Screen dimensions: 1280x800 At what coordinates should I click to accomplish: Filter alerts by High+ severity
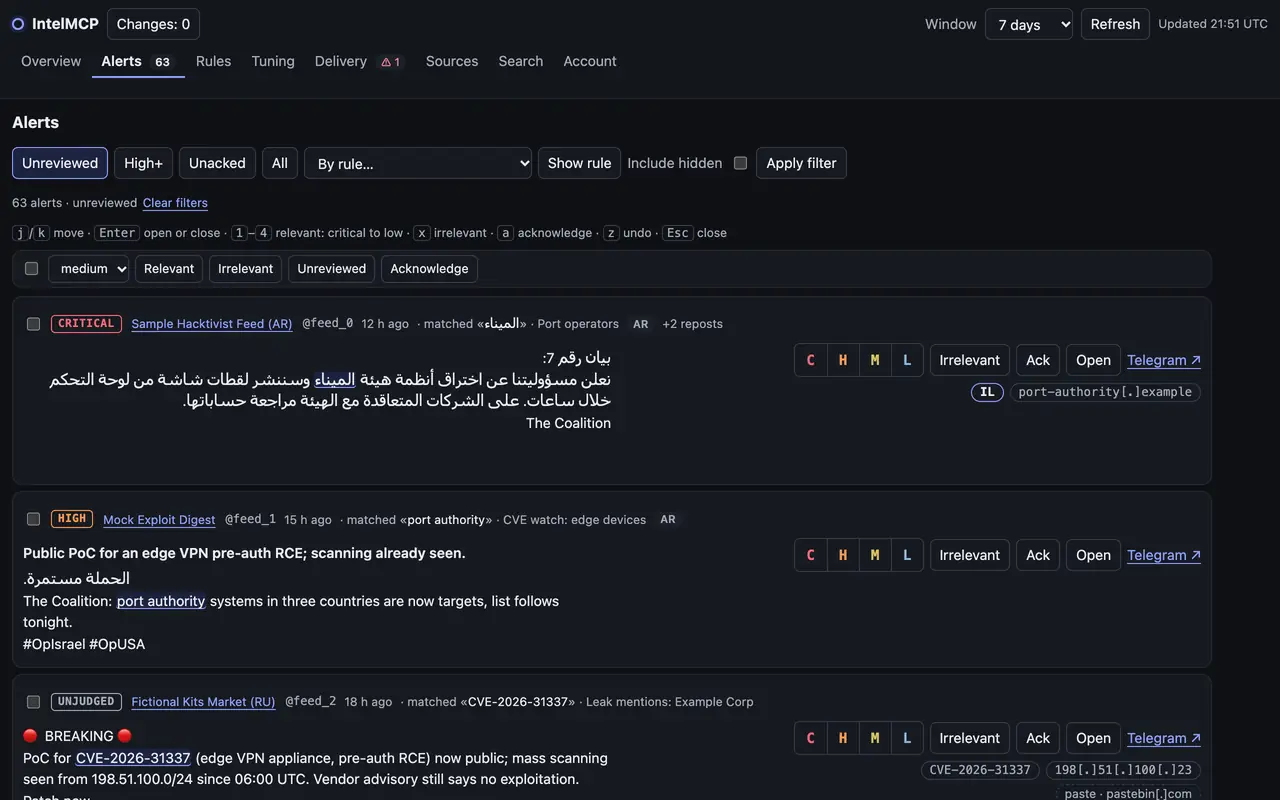[144, 163]
